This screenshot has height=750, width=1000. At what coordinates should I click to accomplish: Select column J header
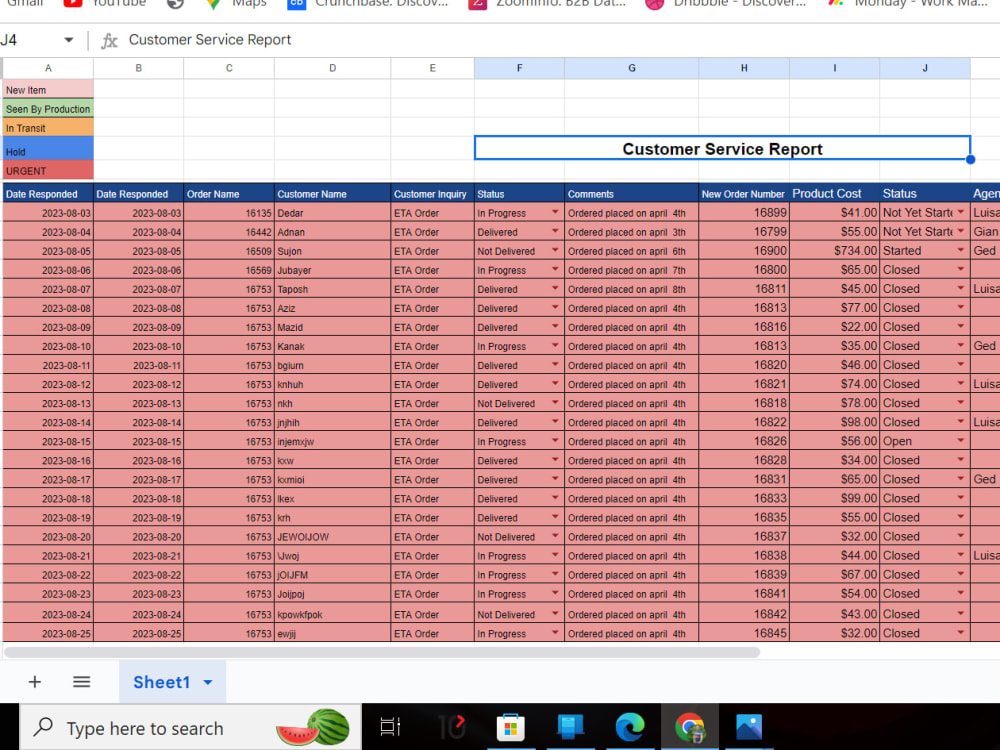[925, 68]
